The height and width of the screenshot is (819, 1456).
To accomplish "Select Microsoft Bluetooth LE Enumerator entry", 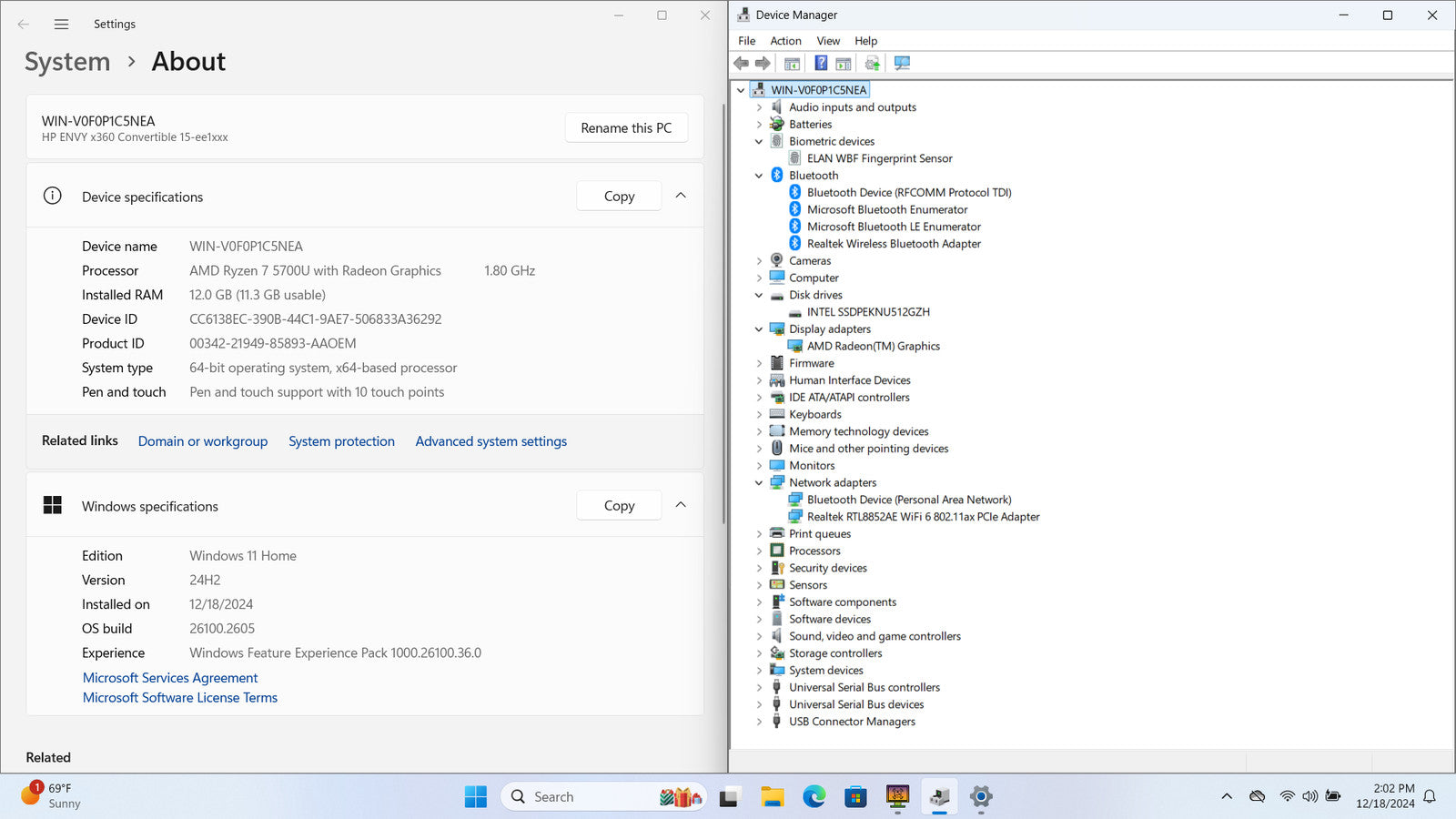I will pos(894,227).
